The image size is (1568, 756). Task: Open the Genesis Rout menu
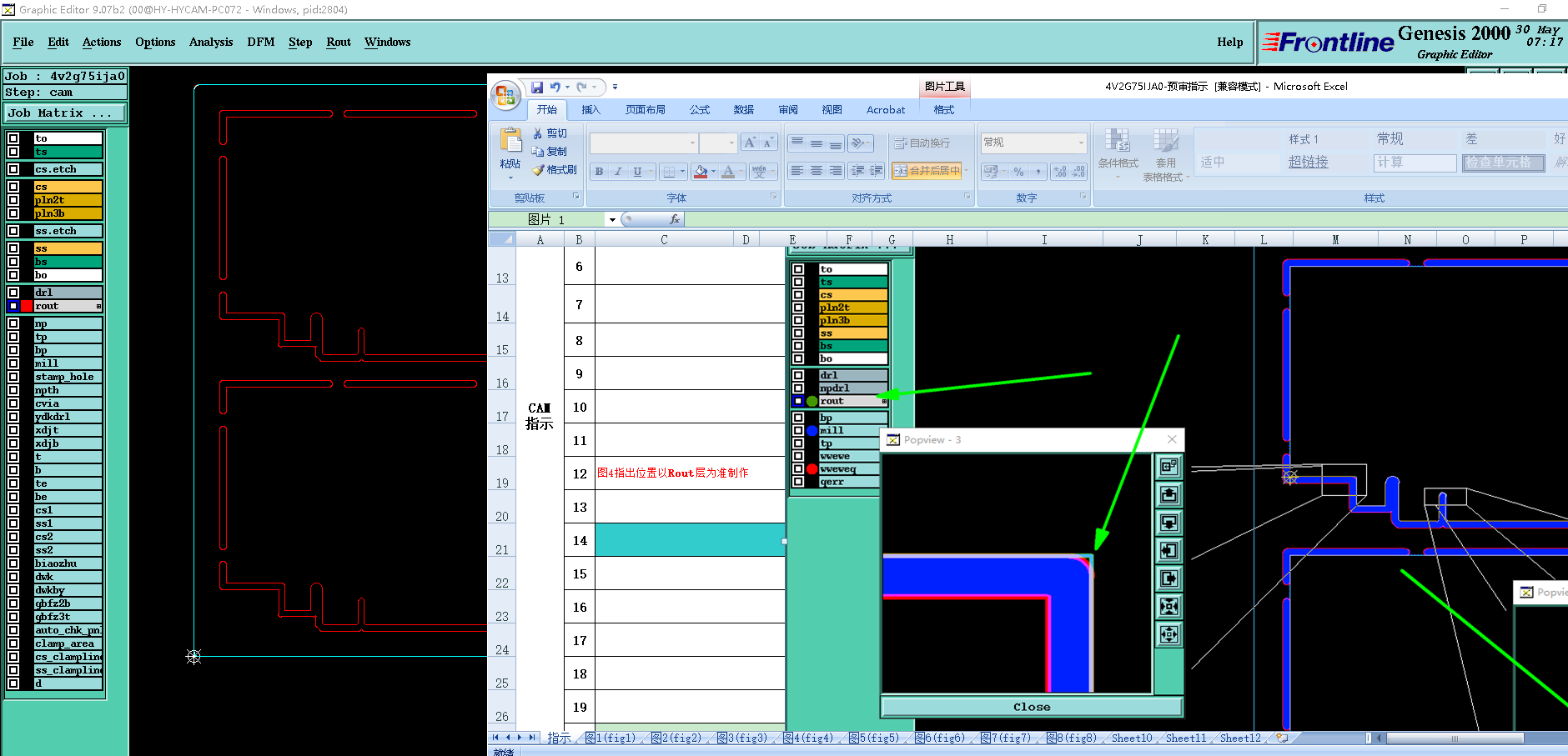pos(339,43)
